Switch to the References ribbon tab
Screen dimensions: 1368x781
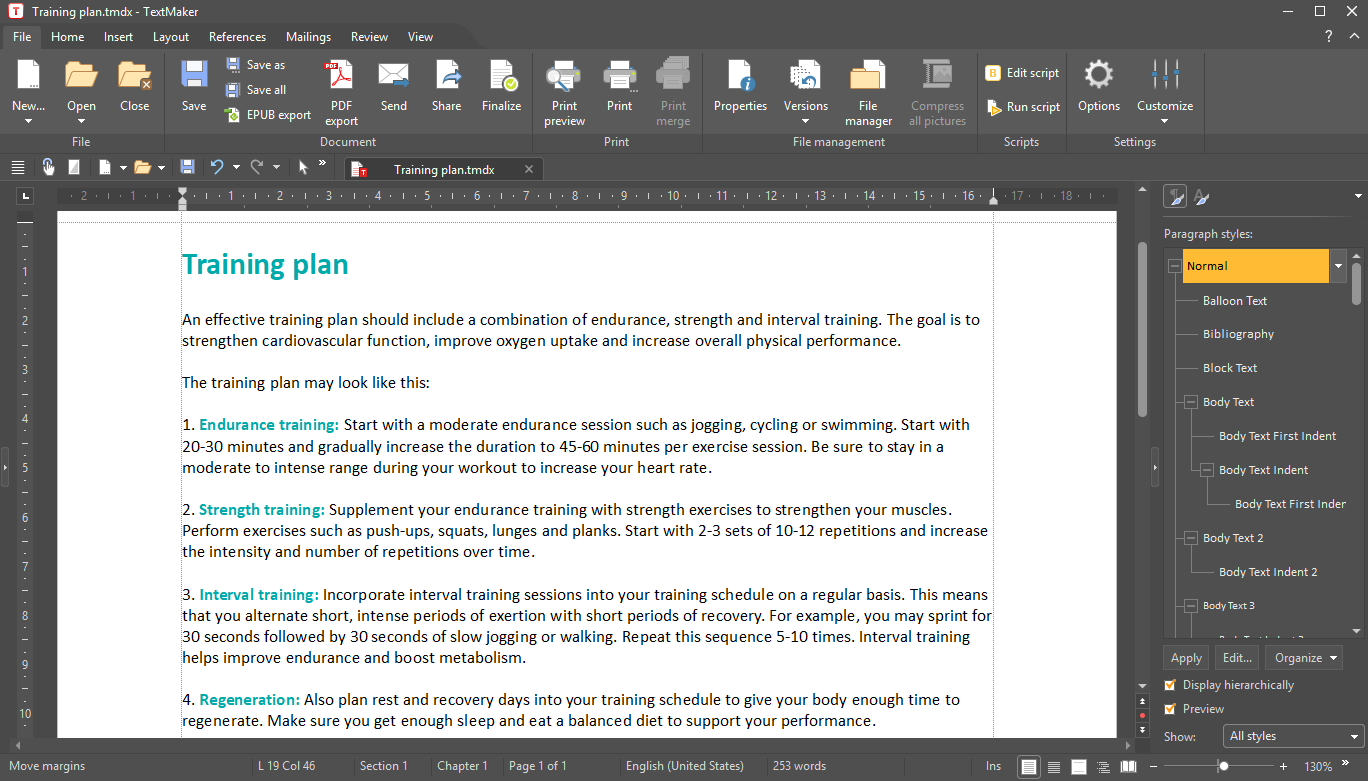click(237, 37)
